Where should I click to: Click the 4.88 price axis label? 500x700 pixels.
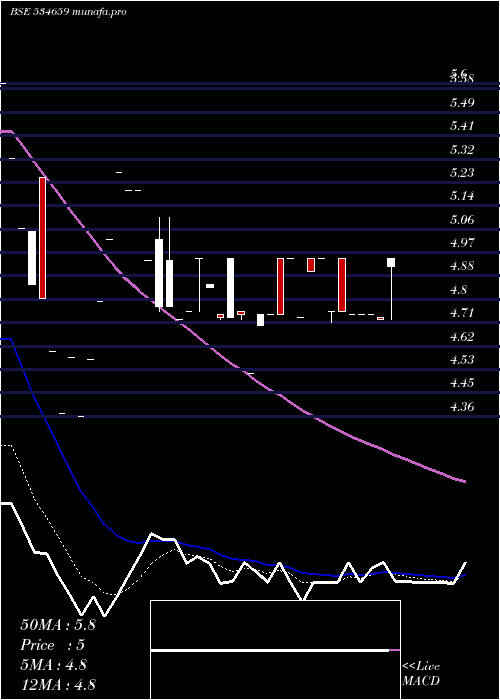[462, 267]
